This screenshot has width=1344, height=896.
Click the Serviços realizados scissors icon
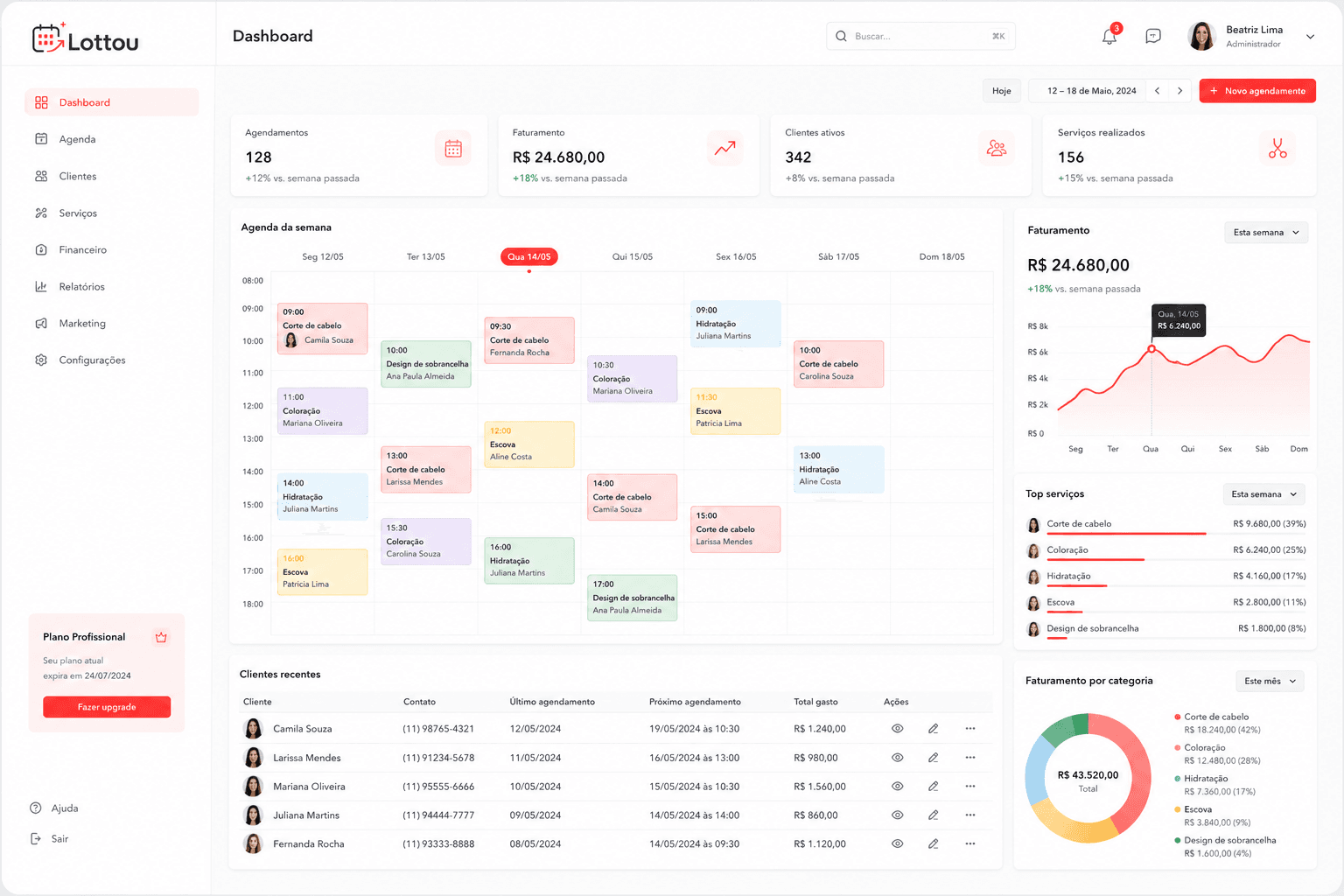point(1277,149)
